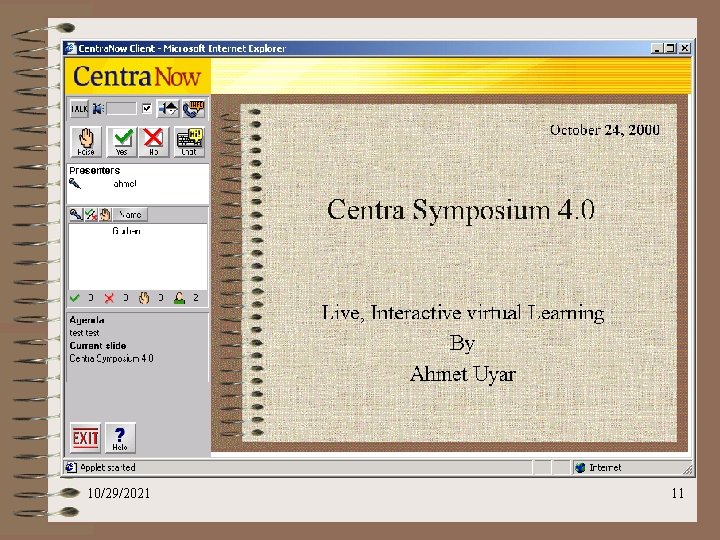
Task: Toggle the checkbox next to the volume bar
Action: [x=147, y=108]
